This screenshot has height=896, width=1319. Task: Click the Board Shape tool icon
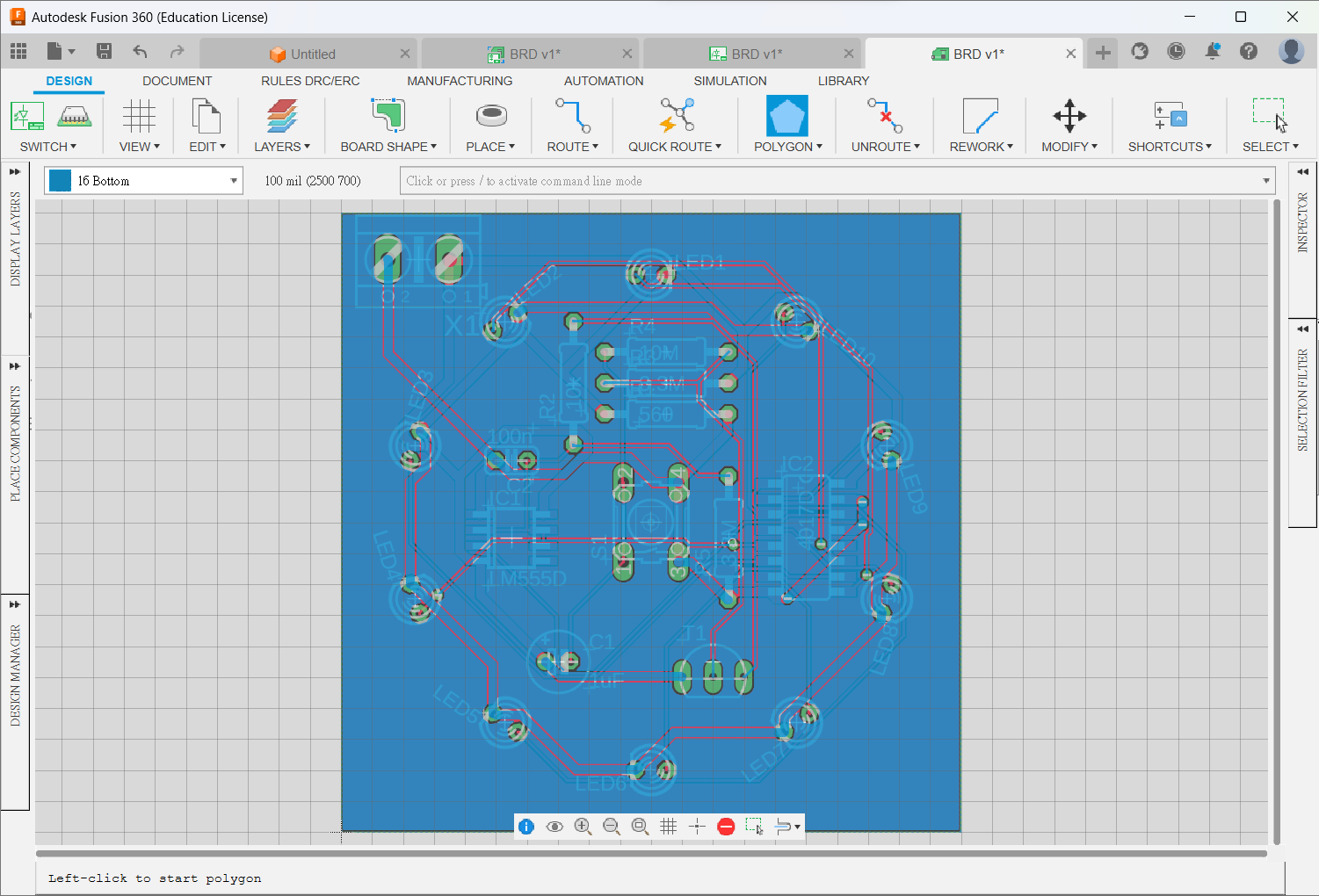388,117
